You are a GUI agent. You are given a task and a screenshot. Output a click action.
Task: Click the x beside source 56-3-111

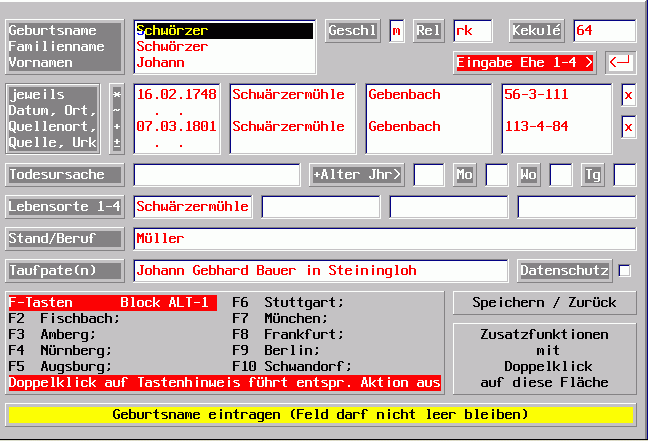pos(628,95)
